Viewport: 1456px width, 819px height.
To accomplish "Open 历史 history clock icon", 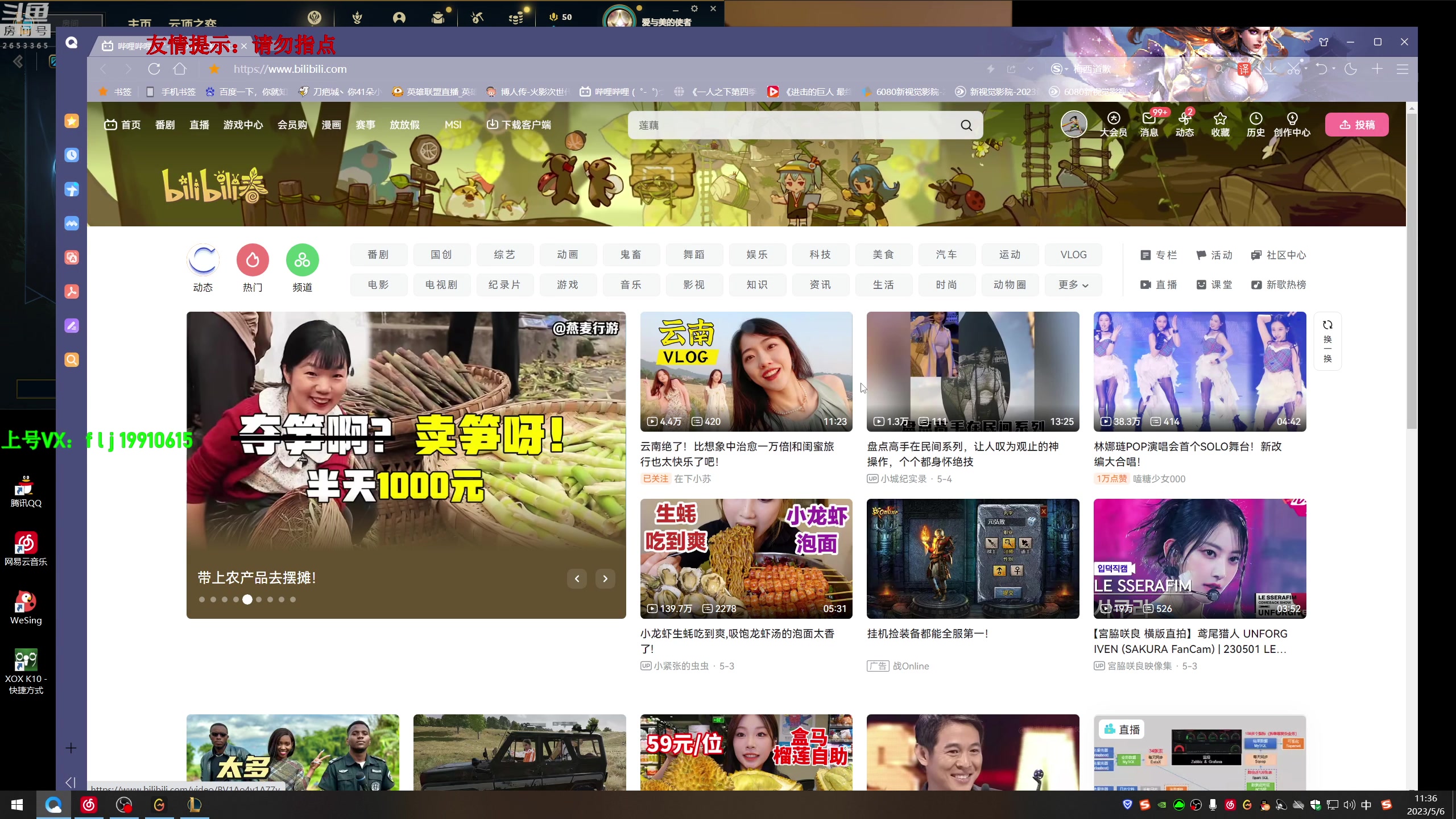I will click(1256, 124).
